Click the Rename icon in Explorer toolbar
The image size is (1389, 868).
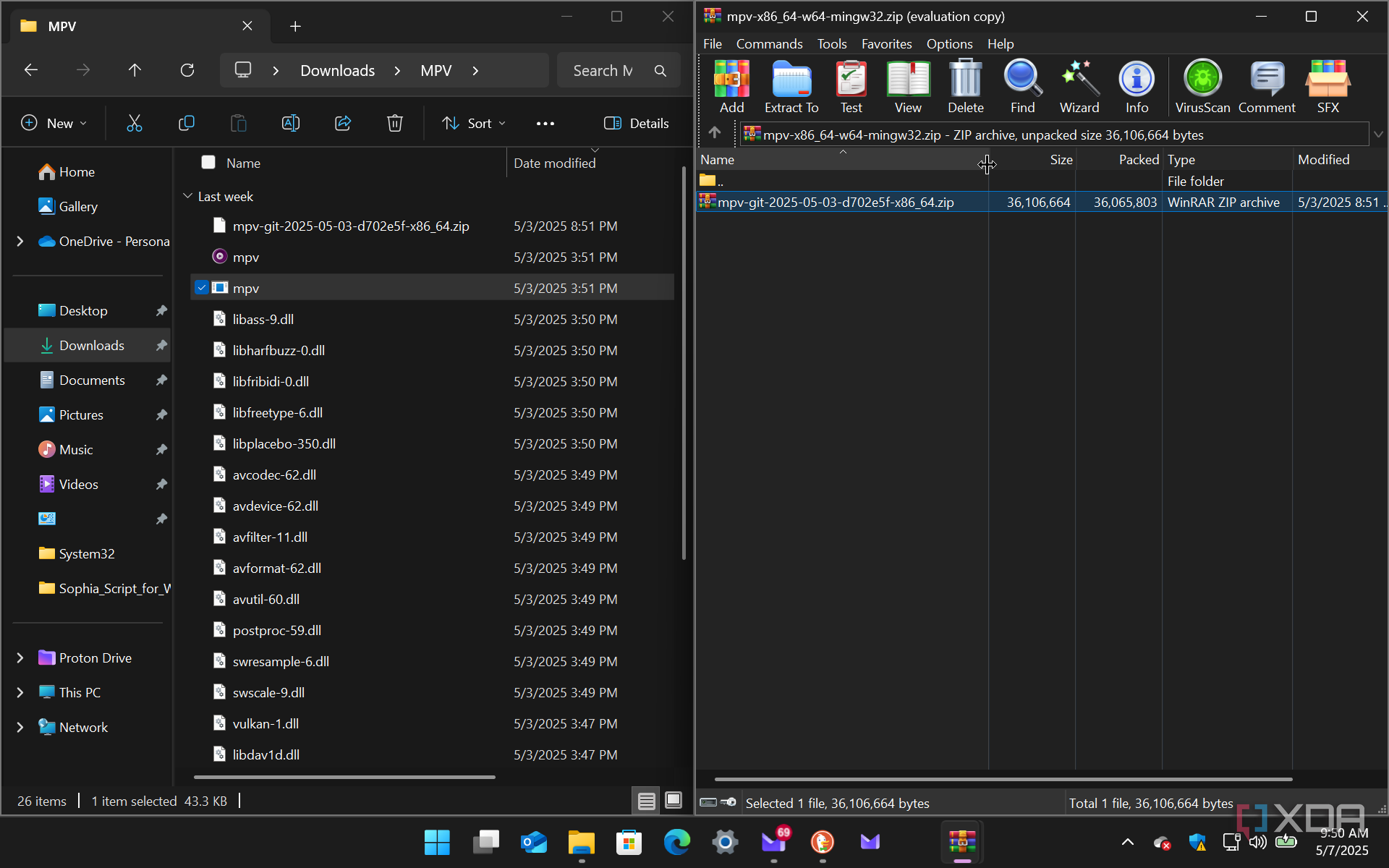click(x=291, y=123)
